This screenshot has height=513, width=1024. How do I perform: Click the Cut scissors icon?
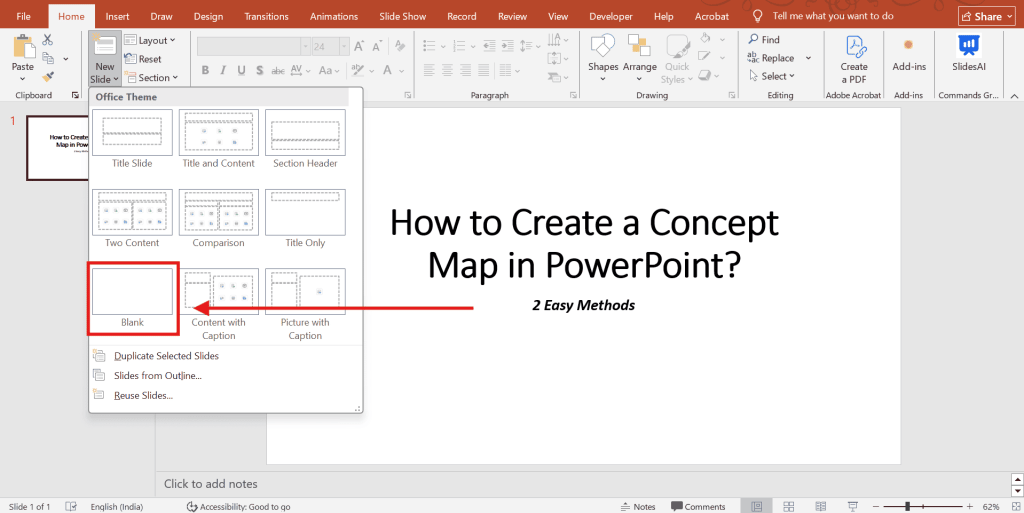[48, 40]
